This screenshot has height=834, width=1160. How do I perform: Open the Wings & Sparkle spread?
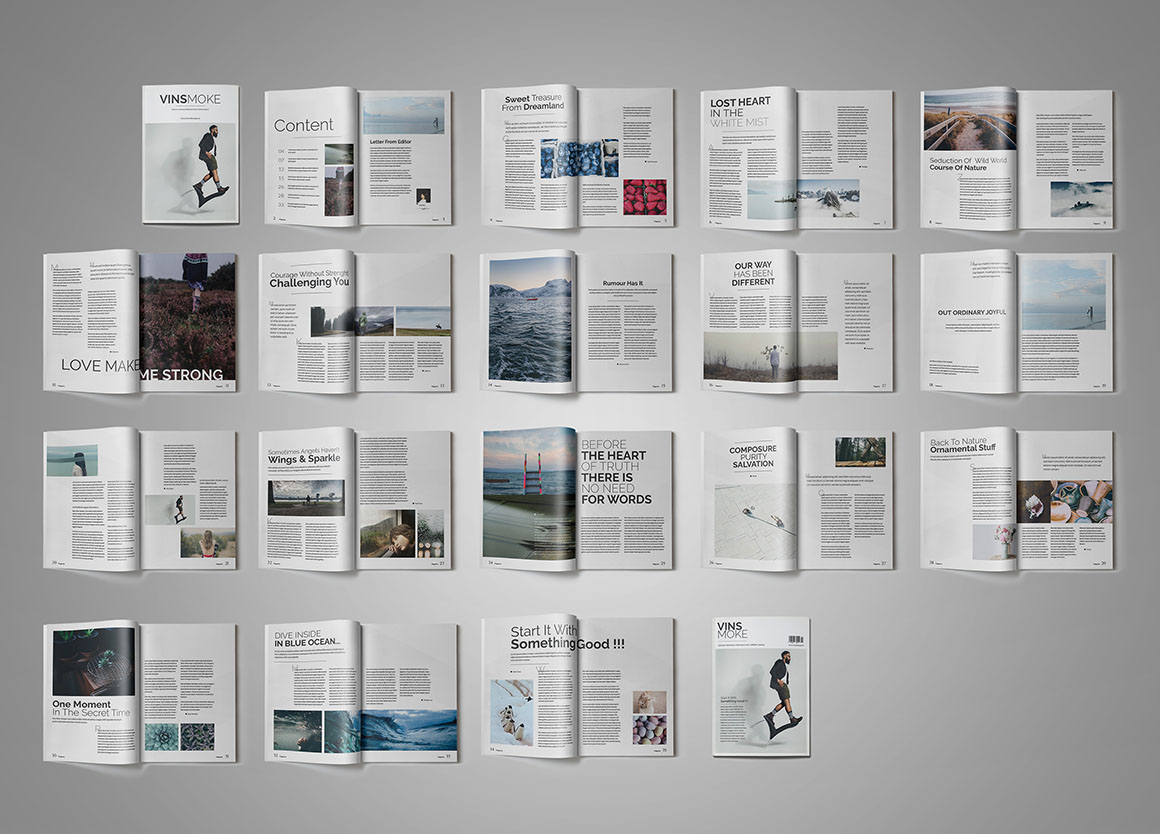355,500
